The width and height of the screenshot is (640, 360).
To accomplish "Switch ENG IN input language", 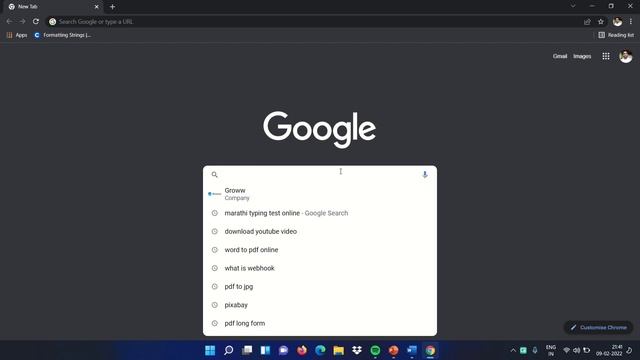I will point(551,350).
